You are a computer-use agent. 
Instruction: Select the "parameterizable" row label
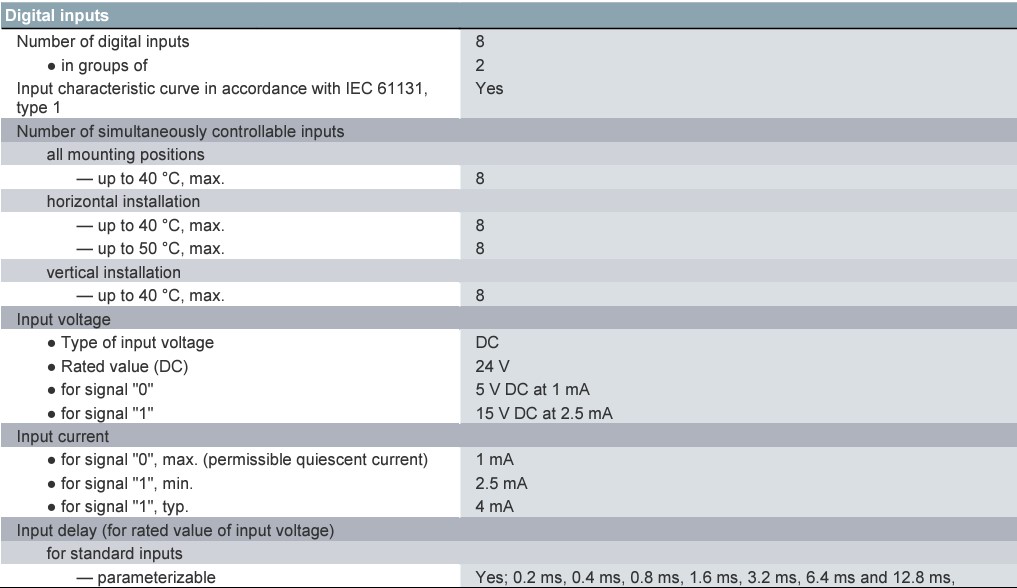(x=146, y=577)
